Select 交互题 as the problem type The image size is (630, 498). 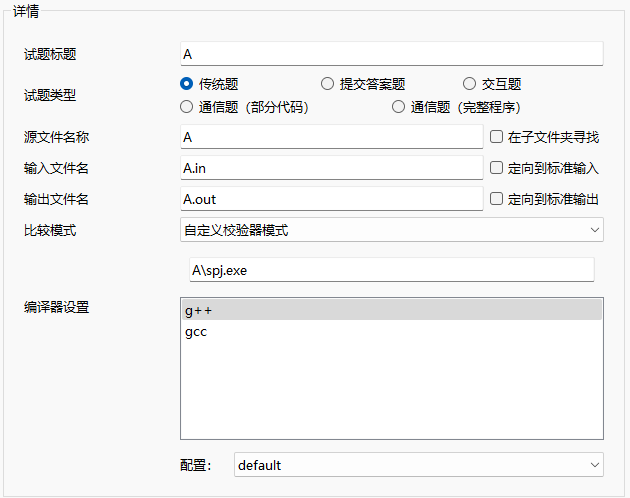(x=469, y=84)
